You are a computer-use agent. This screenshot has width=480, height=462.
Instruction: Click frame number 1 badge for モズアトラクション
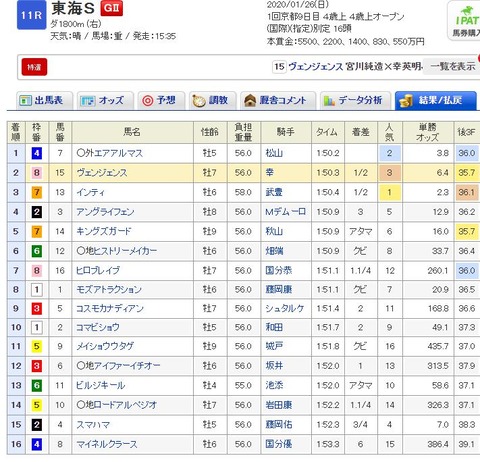pyautogui.click(x=37, y=289)
